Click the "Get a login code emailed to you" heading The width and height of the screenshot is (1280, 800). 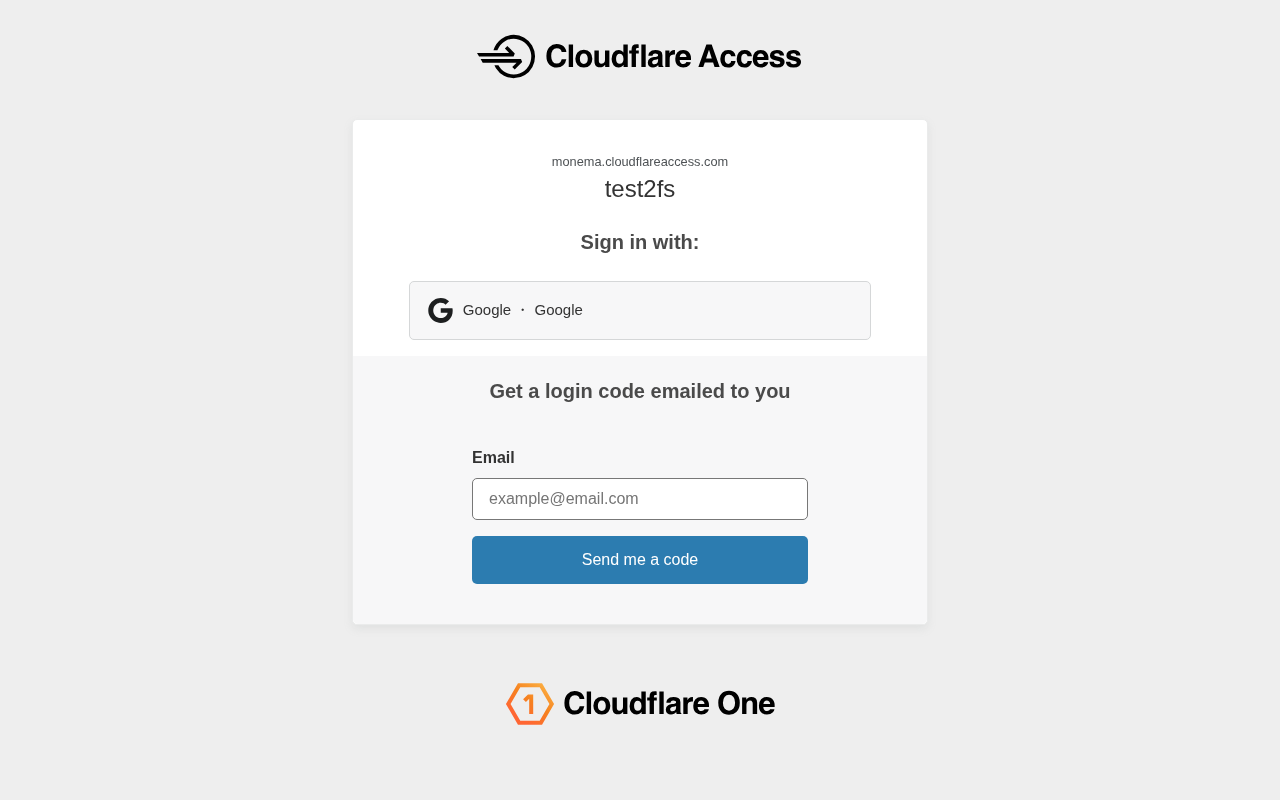point(640,391)
